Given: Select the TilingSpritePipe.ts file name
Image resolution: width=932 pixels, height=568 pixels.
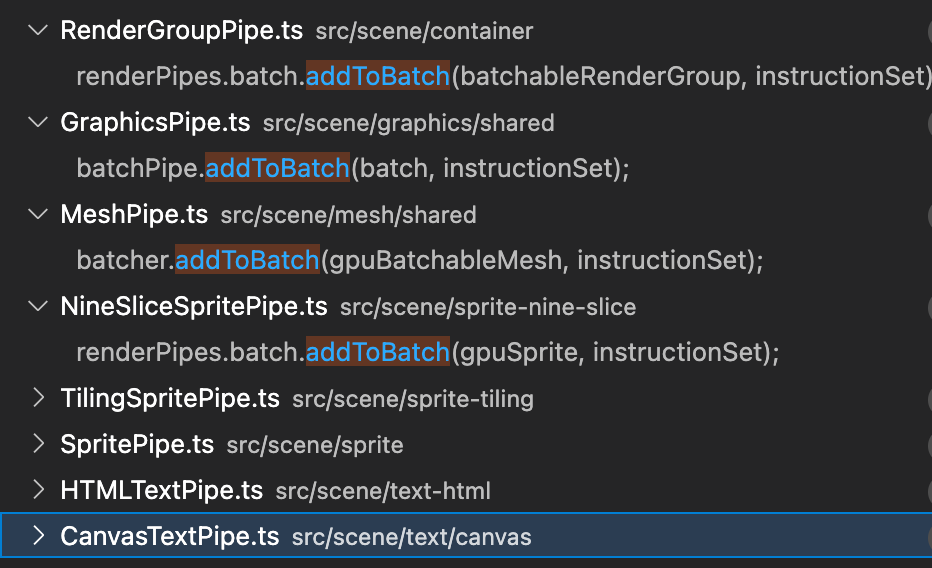Looking at the screenshot, I should click(170, 399).
